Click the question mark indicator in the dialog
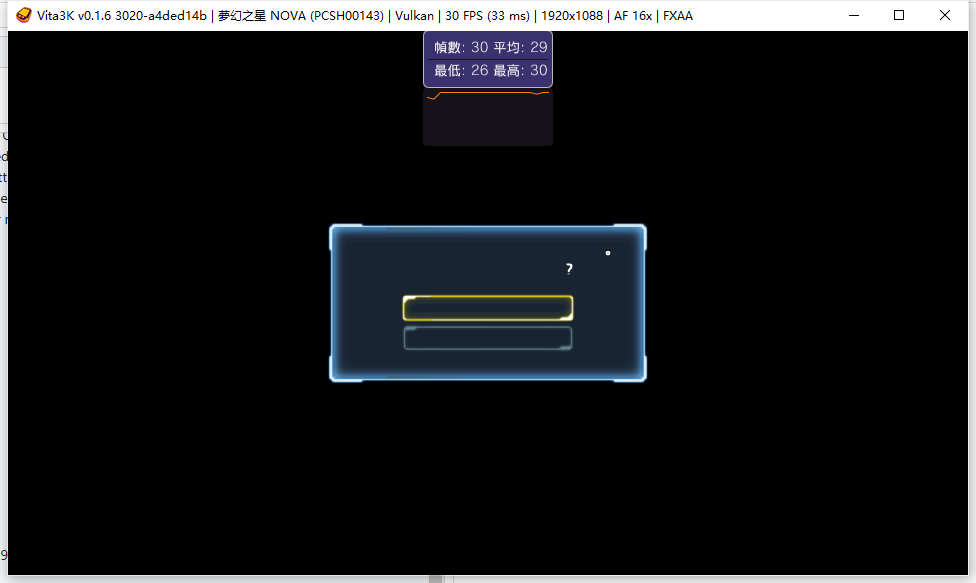 point(569,268)
